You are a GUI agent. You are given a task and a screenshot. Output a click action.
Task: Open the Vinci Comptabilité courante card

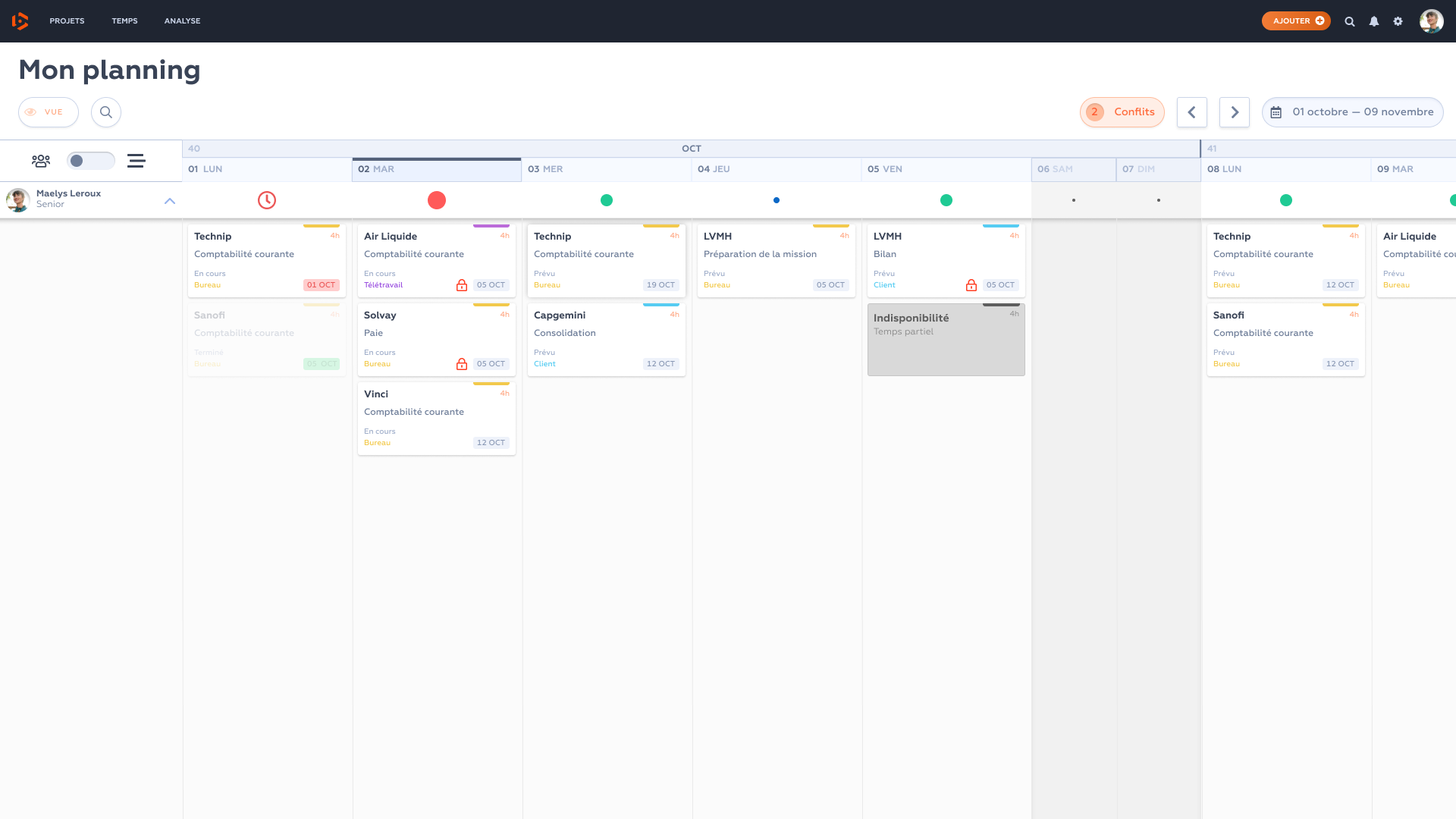point(437,418)
